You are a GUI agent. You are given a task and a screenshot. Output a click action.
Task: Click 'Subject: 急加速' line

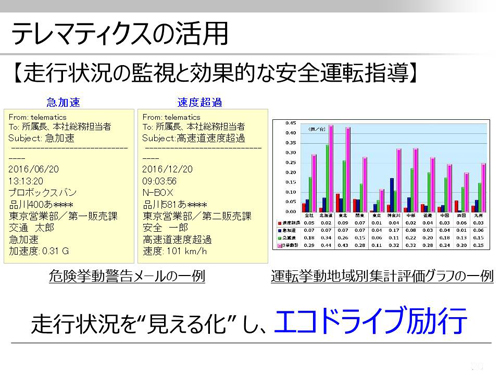tap(41, 138)
